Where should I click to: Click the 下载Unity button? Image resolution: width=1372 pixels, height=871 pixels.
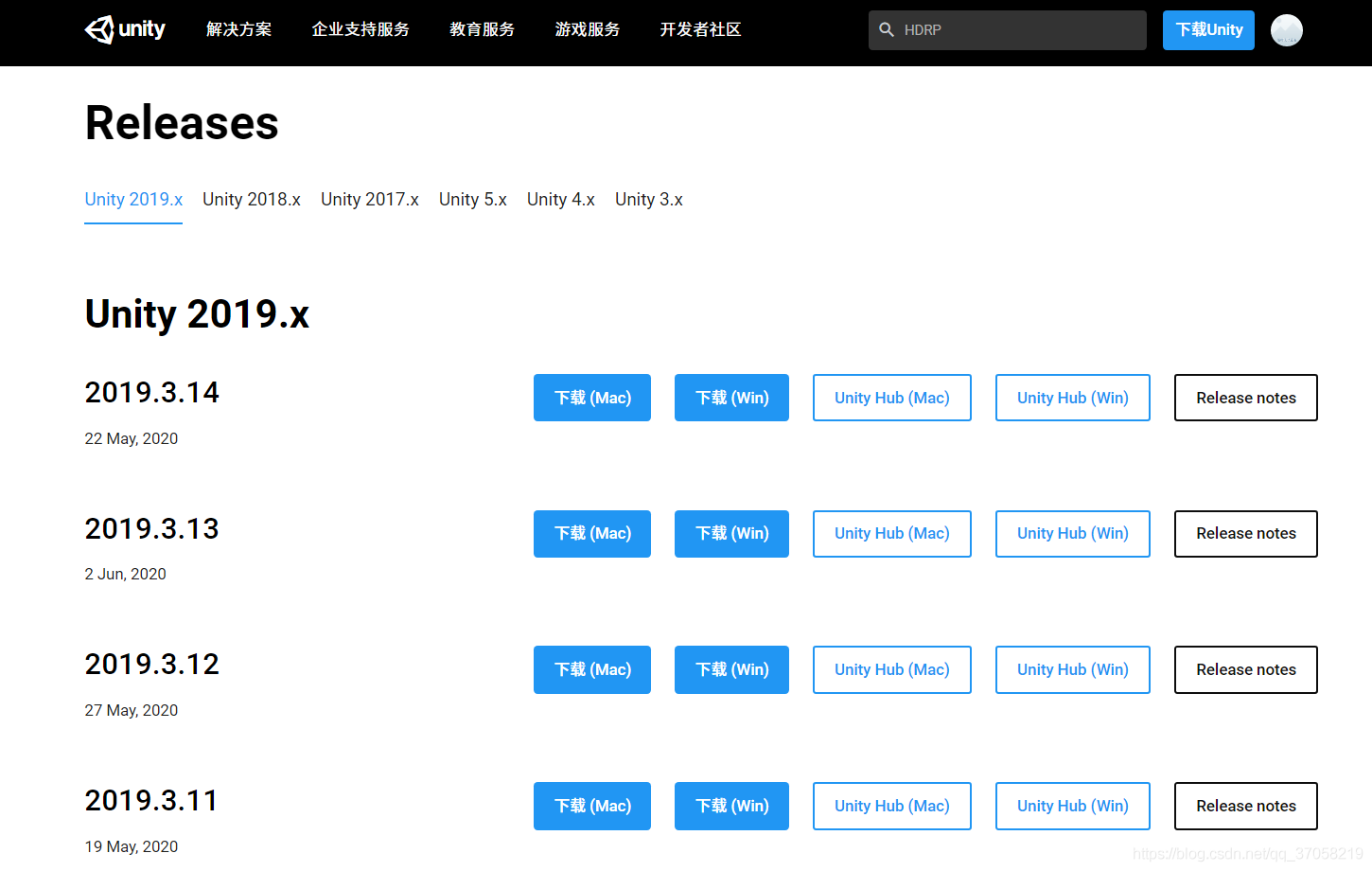pyautogui.click(x=1208, y=30)
